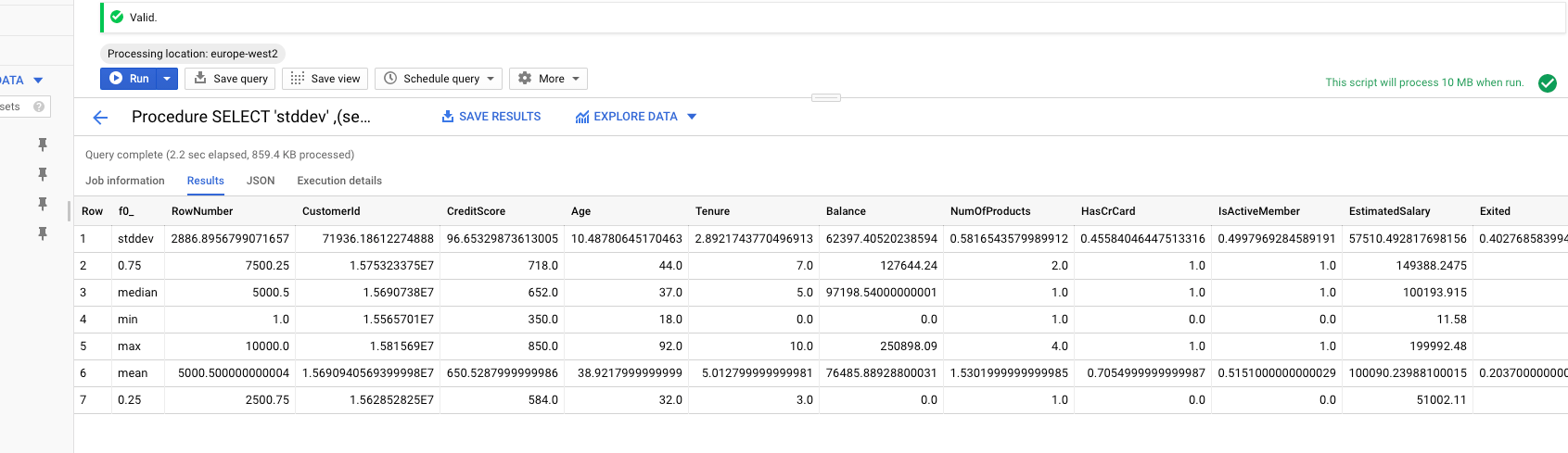1568x453 pixels.
Task: Click the Valid status check icon
Action: click(117, 17)
